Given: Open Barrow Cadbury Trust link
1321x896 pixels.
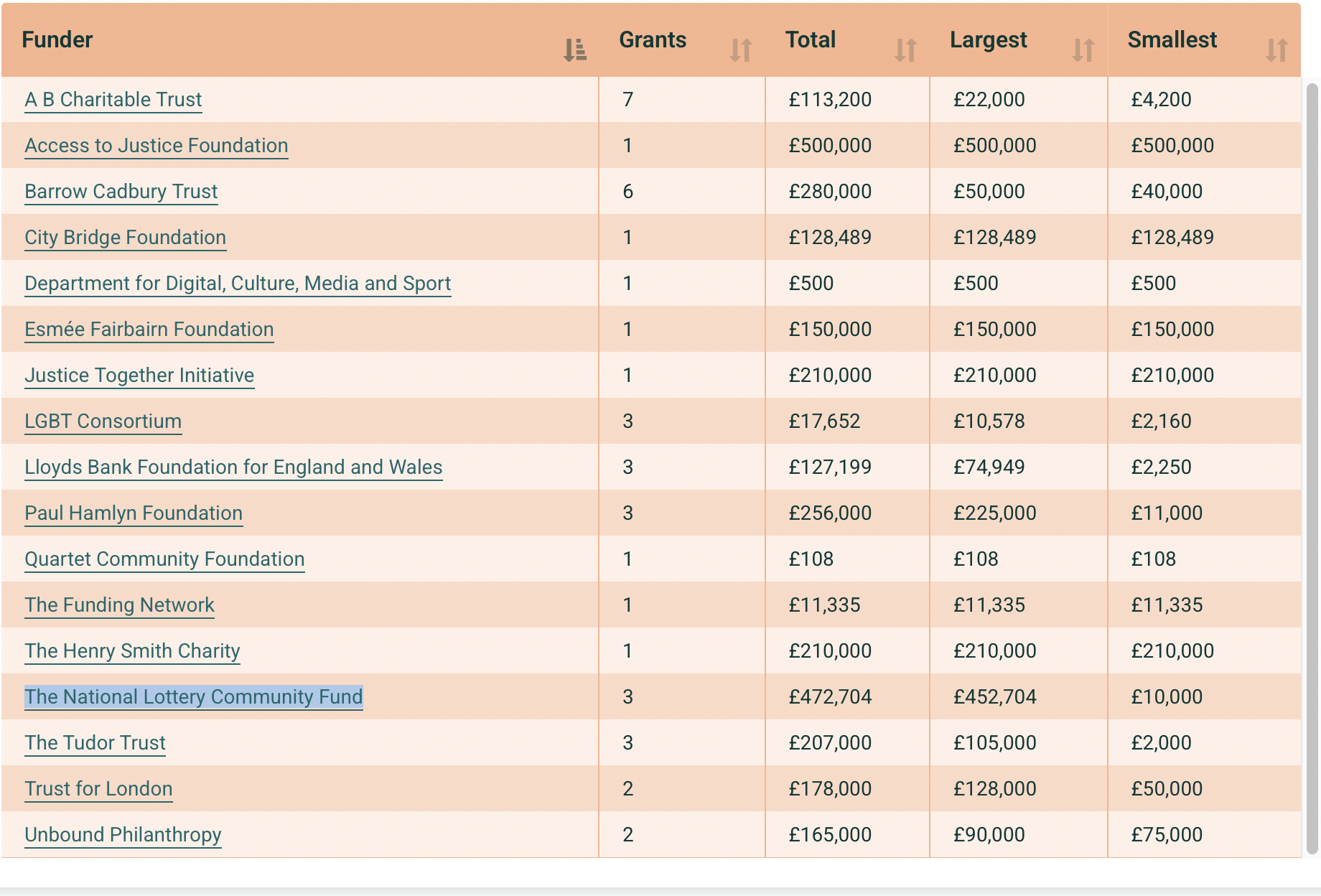Looking at the screenshot, I should (121, 192).
